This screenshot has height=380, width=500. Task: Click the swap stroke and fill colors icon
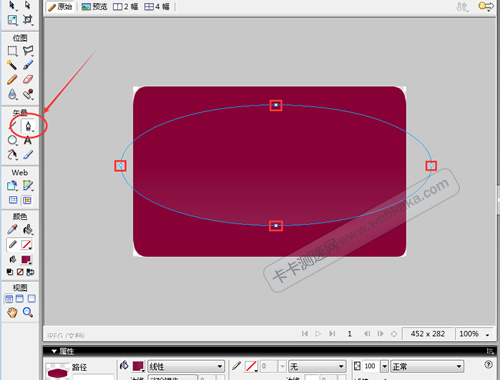(x=30, y=272)
